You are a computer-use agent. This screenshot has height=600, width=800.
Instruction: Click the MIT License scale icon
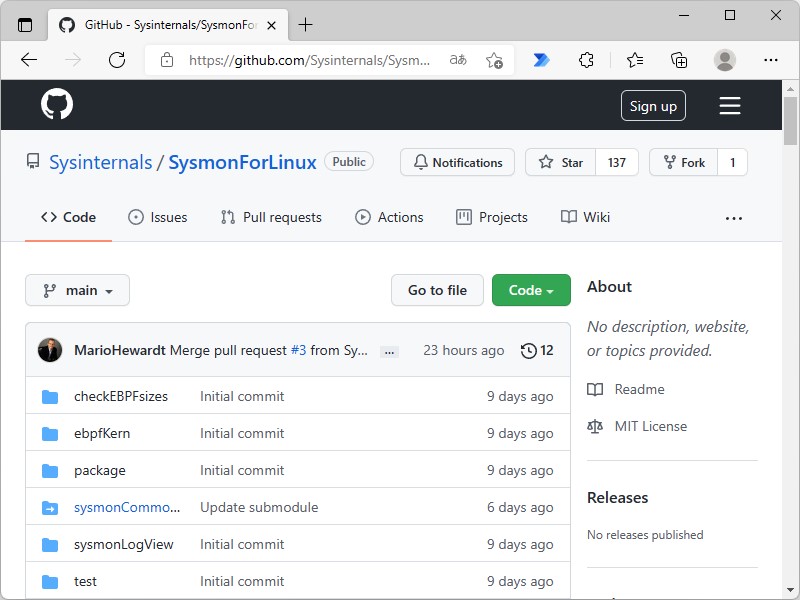click(x=595, y=426)
